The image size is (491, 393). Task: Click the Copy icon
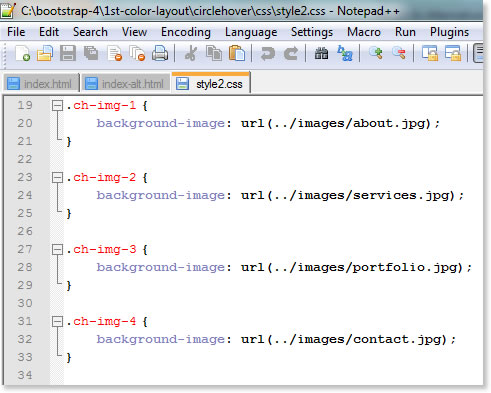click(214, 53)
